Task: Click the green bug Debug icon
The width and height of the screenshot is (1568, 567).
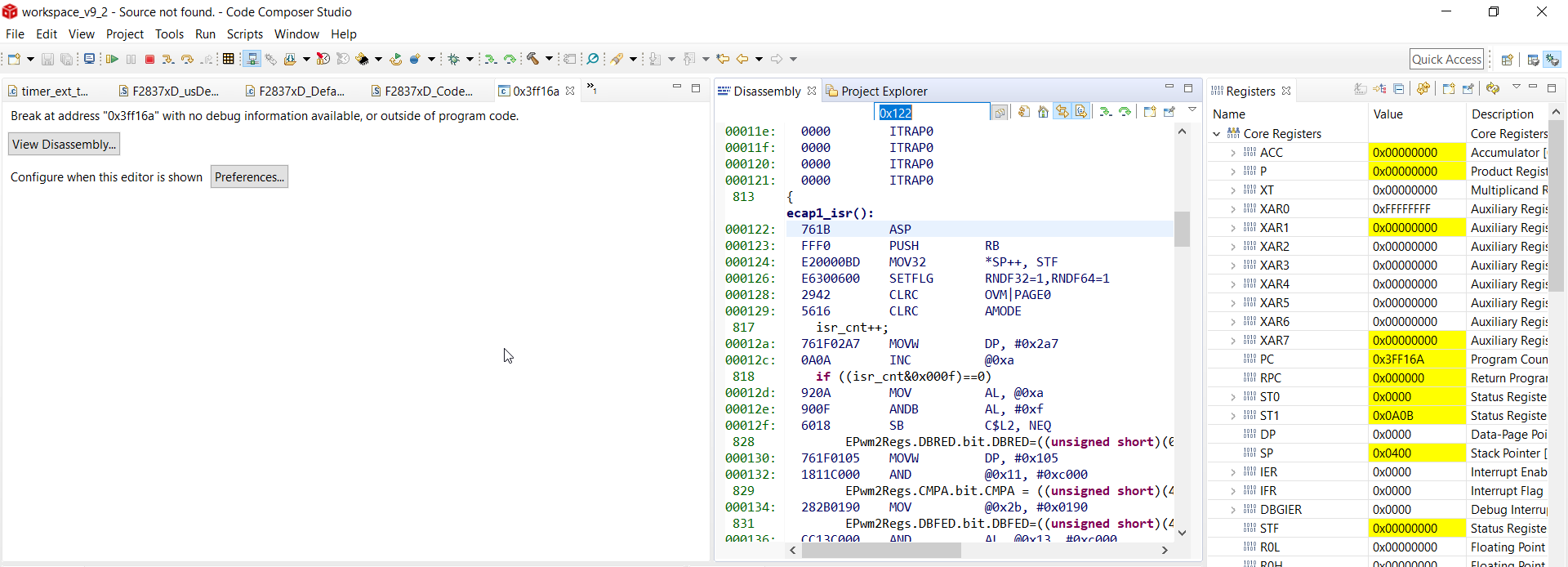Action: pyautogui.click(x=454, y=59)
